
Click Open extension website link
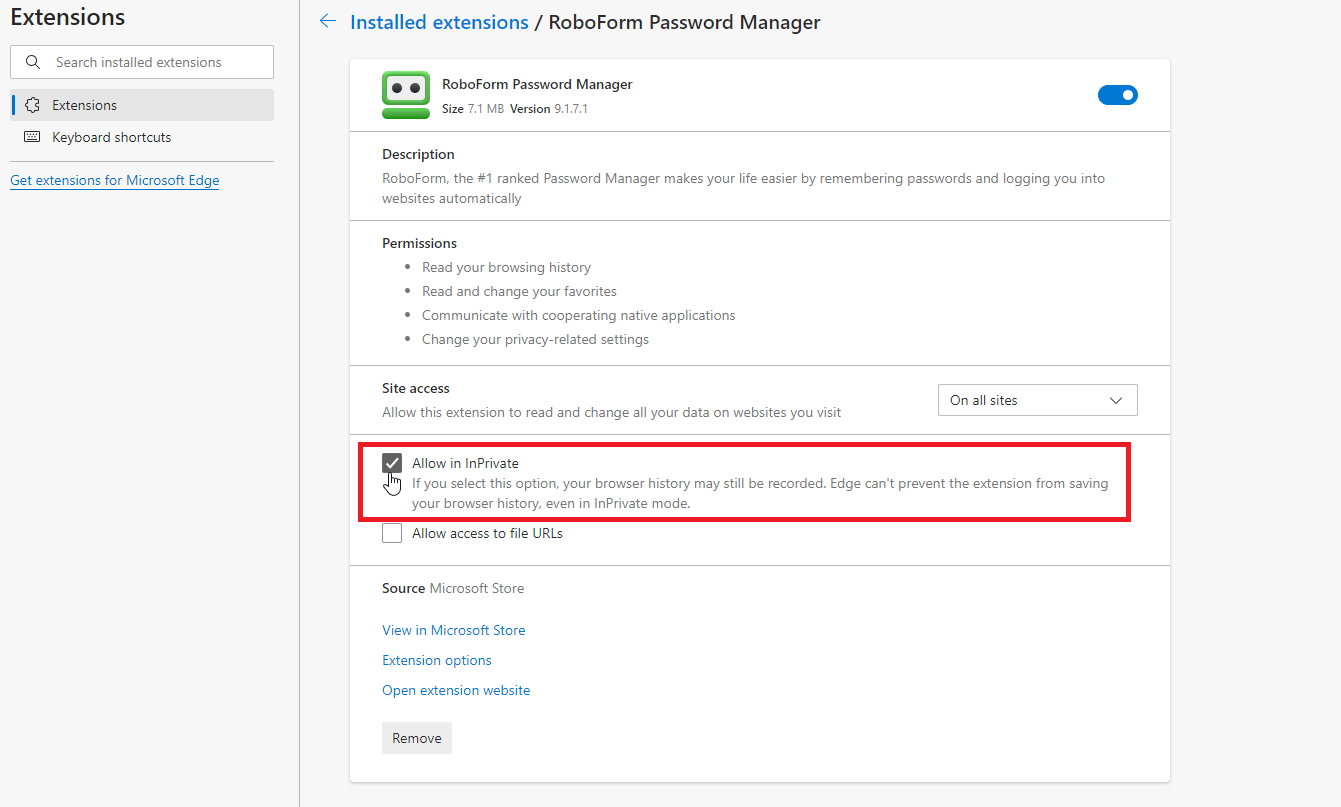click(x=456, y=690)
